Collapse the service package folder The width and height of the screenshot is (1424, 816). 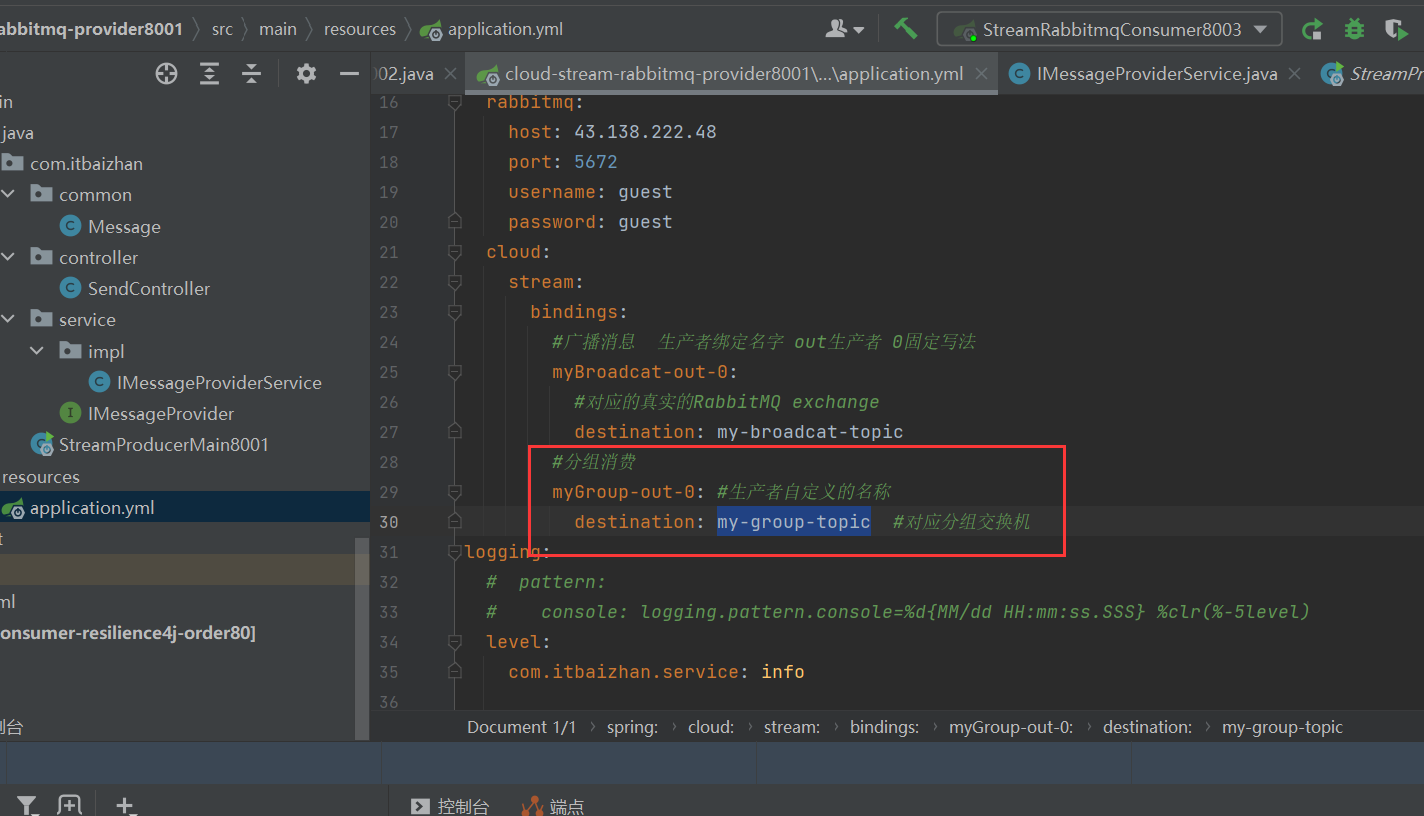(x=9, y=320)
